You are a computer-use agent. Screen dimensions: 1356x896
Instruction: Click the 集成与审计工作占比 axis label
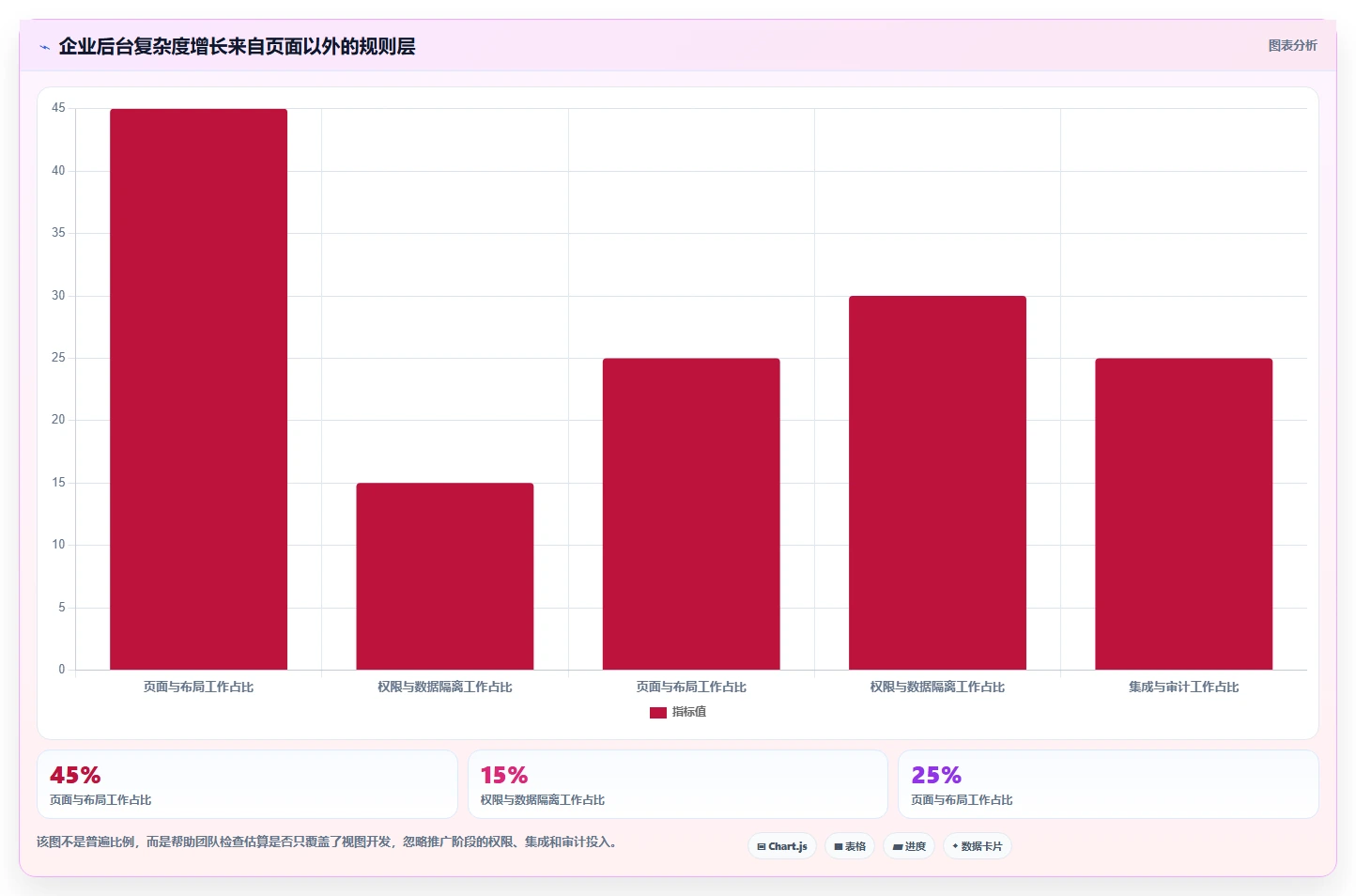point(1183,687)
